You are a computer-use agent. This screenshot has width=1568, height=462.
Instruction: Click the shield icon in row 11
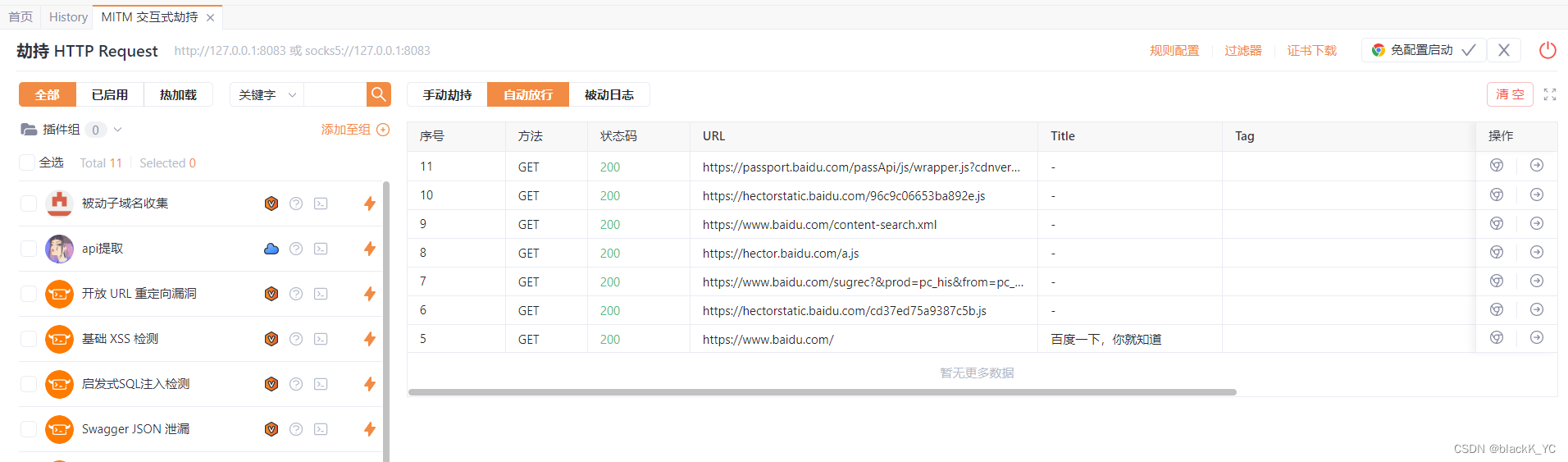click(1497, 166)
